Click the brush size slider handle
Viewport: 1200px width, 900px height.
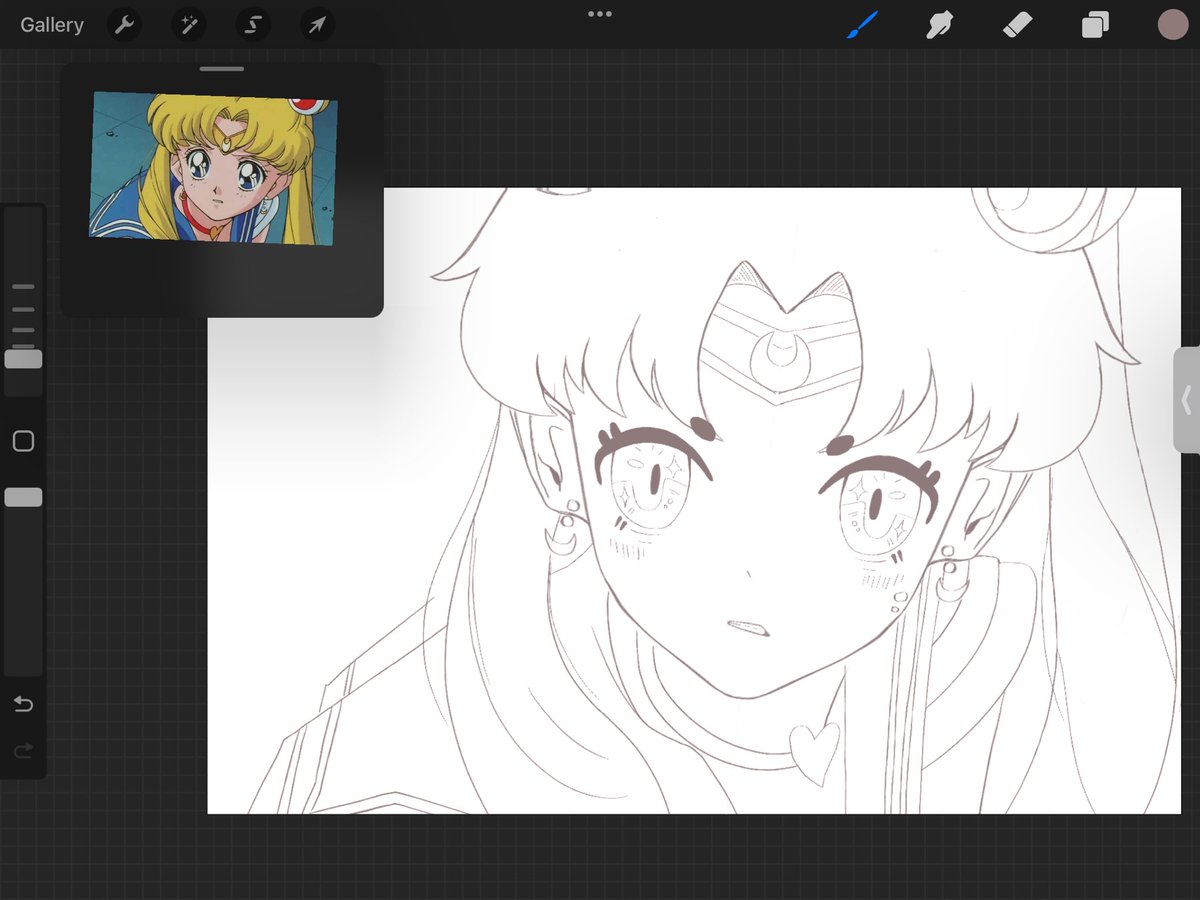click(23, 359)
